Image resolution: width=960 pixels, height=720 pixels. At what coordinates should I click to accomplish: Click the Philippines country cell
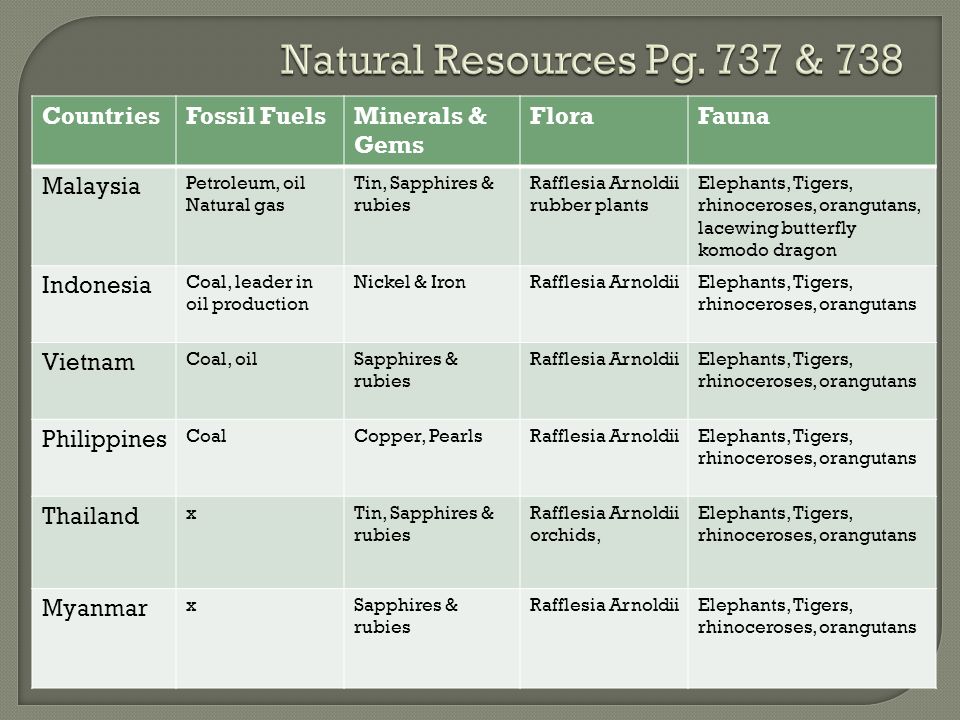103,458
